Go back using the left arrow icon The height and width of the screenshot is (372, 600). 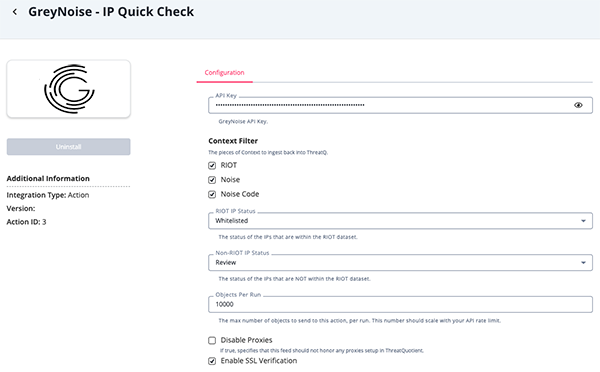point(15,12)
